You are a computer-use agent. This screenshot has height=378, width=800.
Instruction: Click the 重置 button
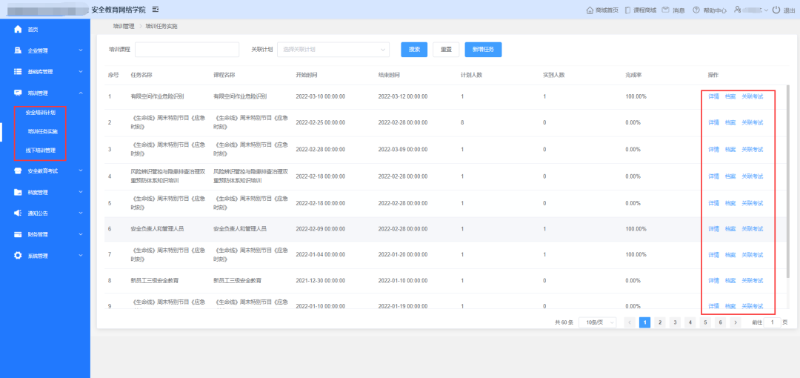(446, 49)
